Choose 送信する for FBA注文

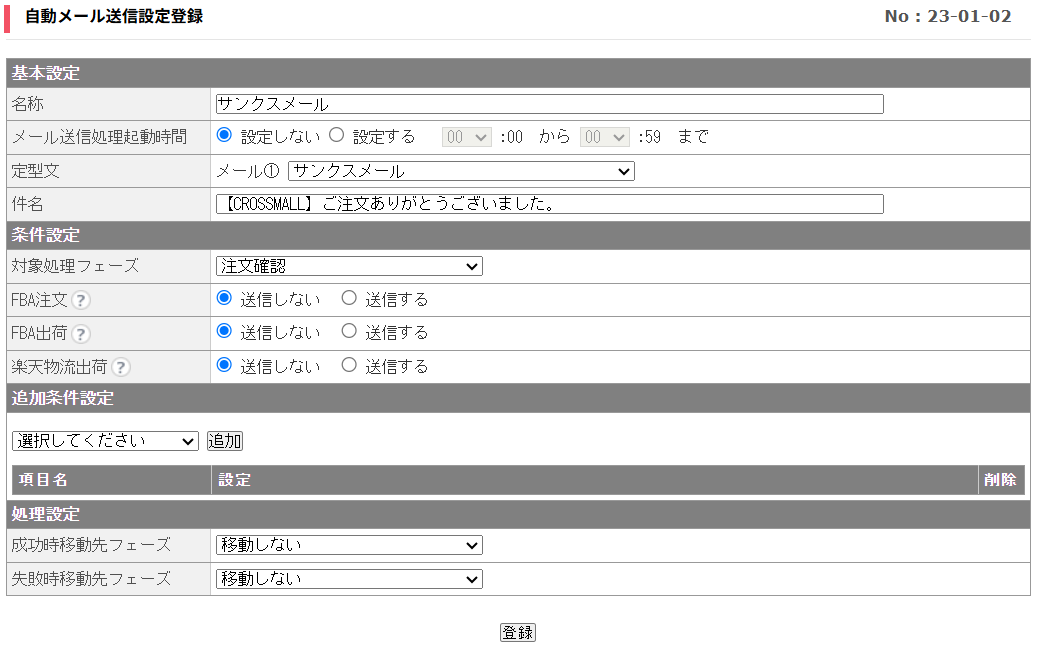pos(349,298)
